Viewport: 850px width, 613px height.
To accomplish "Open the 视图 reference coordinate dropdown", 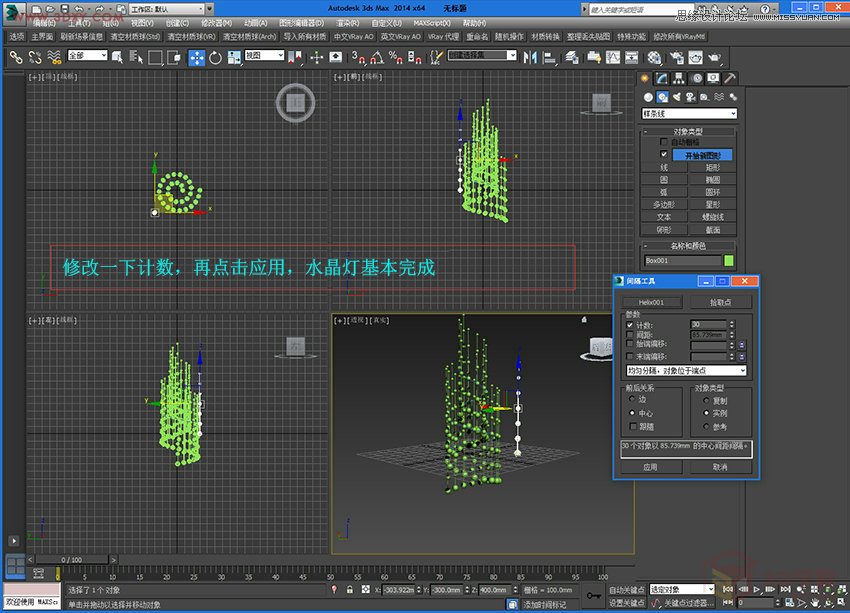I will coord(264,55).
